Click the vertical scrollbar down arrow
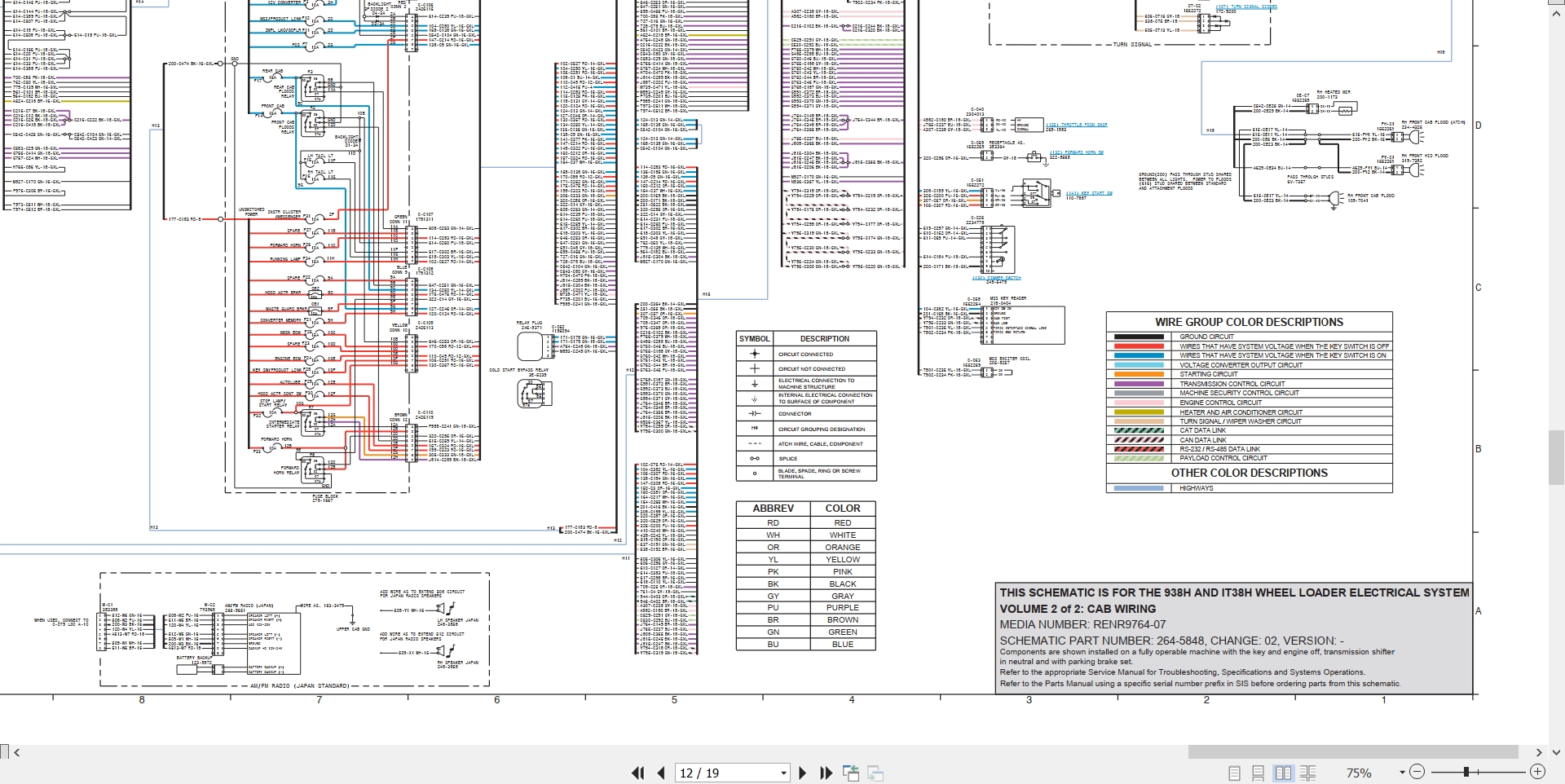 coord(1557,752)
